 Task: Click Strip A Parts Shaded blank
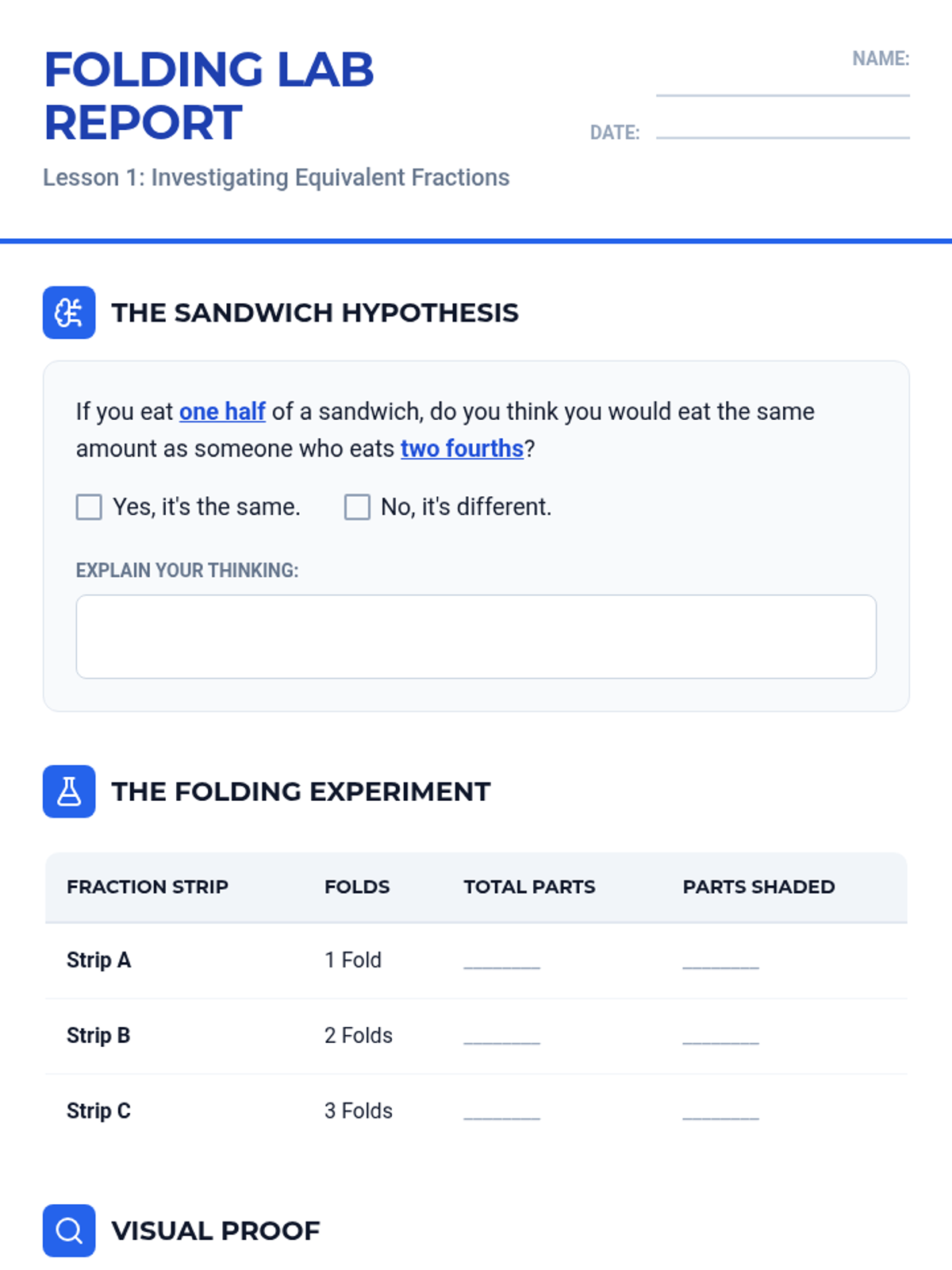(x=720, y=961)
